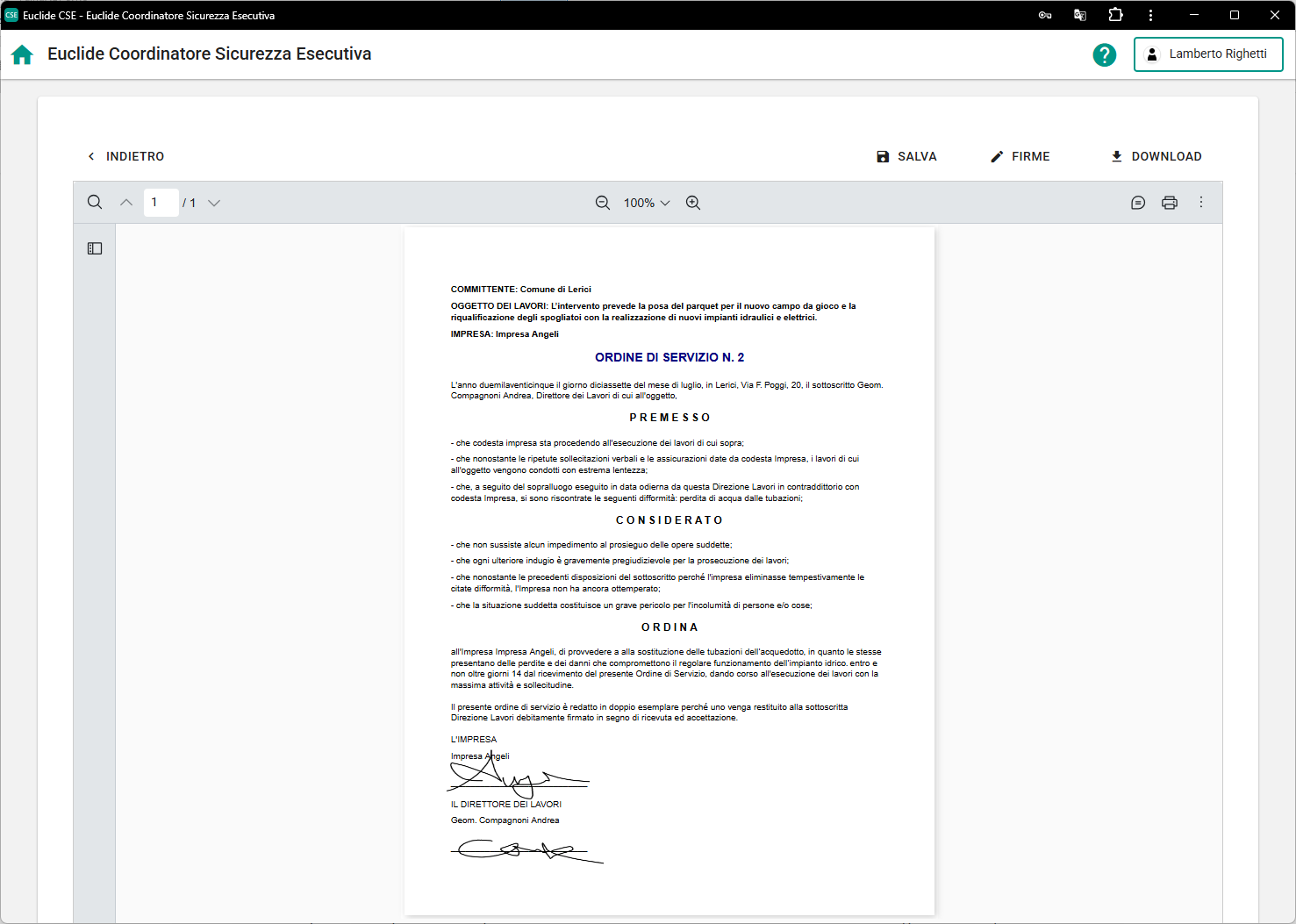
Task: Download the document via DOWNLOAD button
Action: tap(1156, 156)
